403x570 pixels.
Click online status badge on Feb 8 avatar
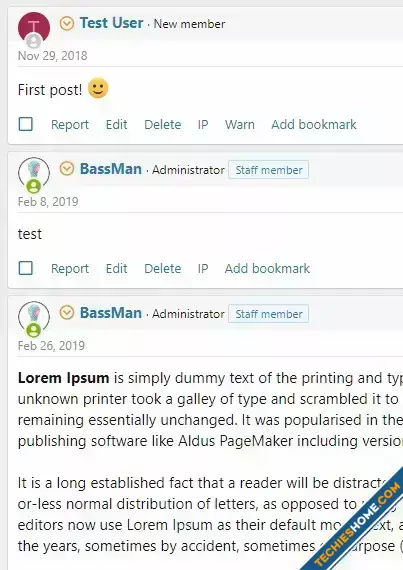point(33,186)
